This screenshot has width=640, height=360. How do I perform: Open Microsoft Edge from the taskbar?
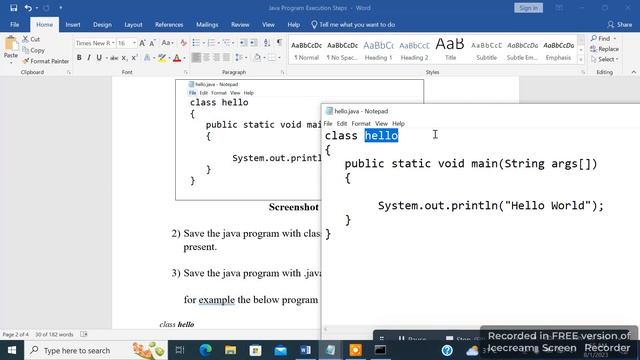206,350
